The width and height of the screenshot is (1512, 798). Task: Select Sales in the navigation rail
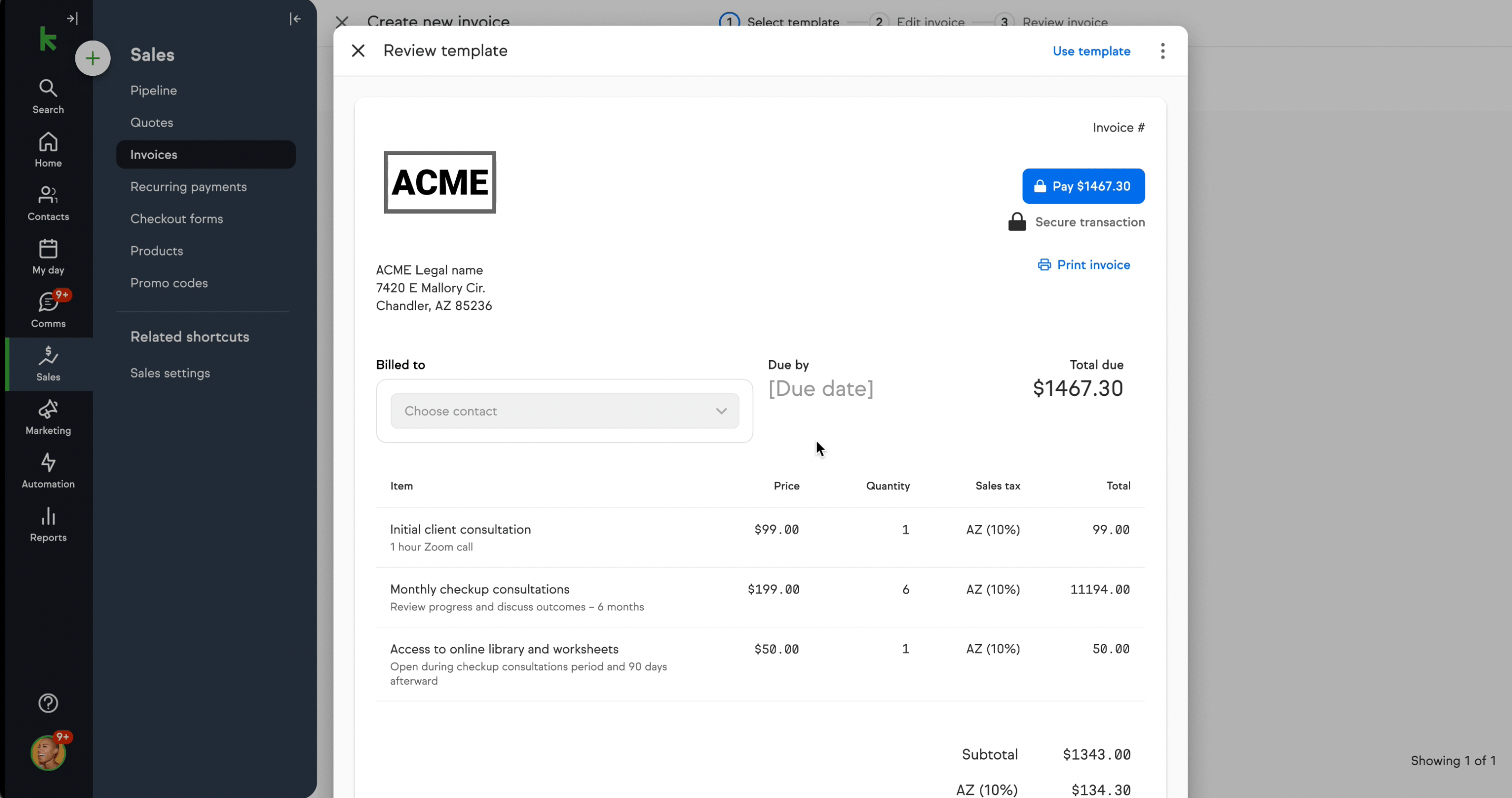48,364
